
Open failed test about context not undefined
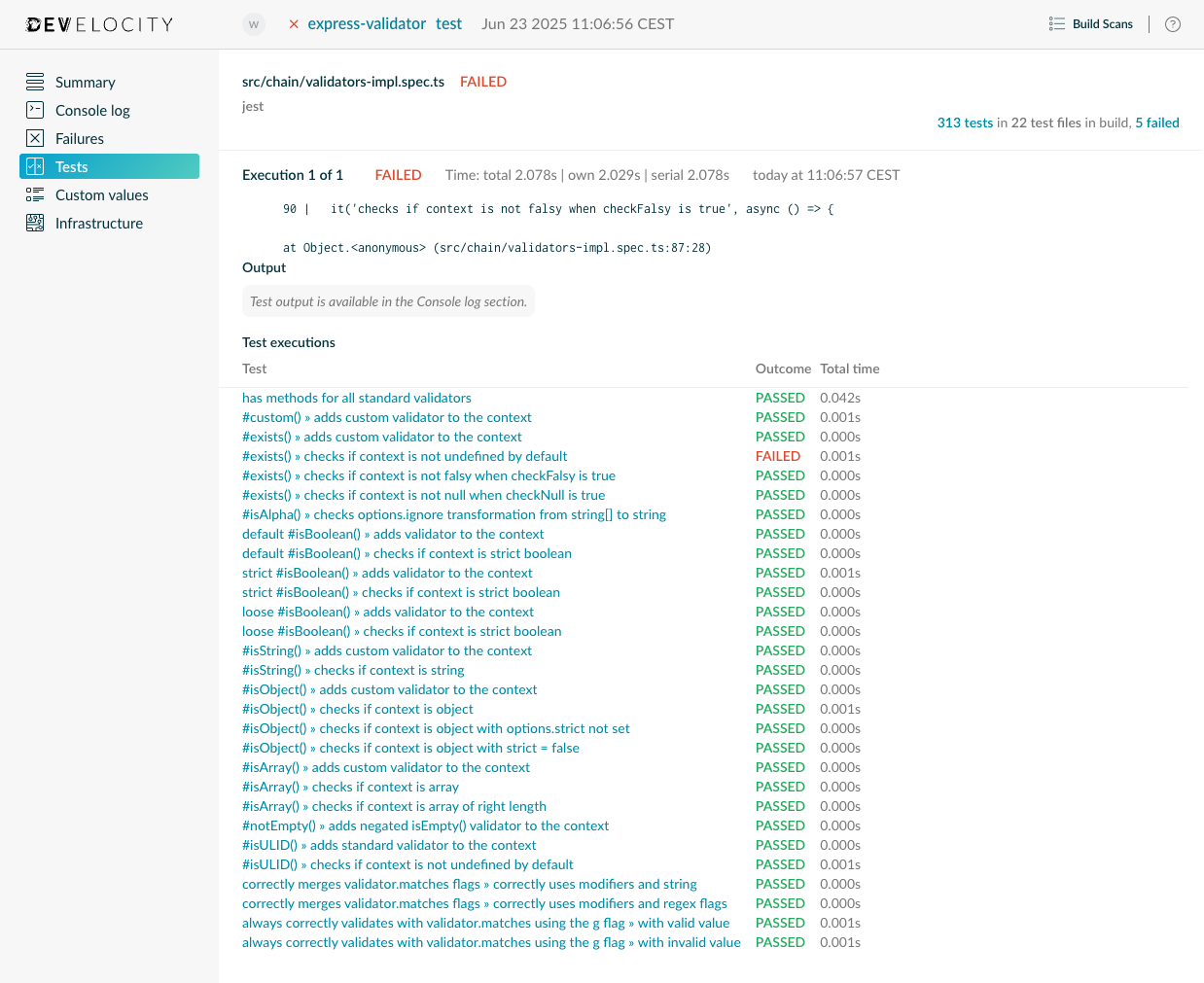click(x=404, y=456)
